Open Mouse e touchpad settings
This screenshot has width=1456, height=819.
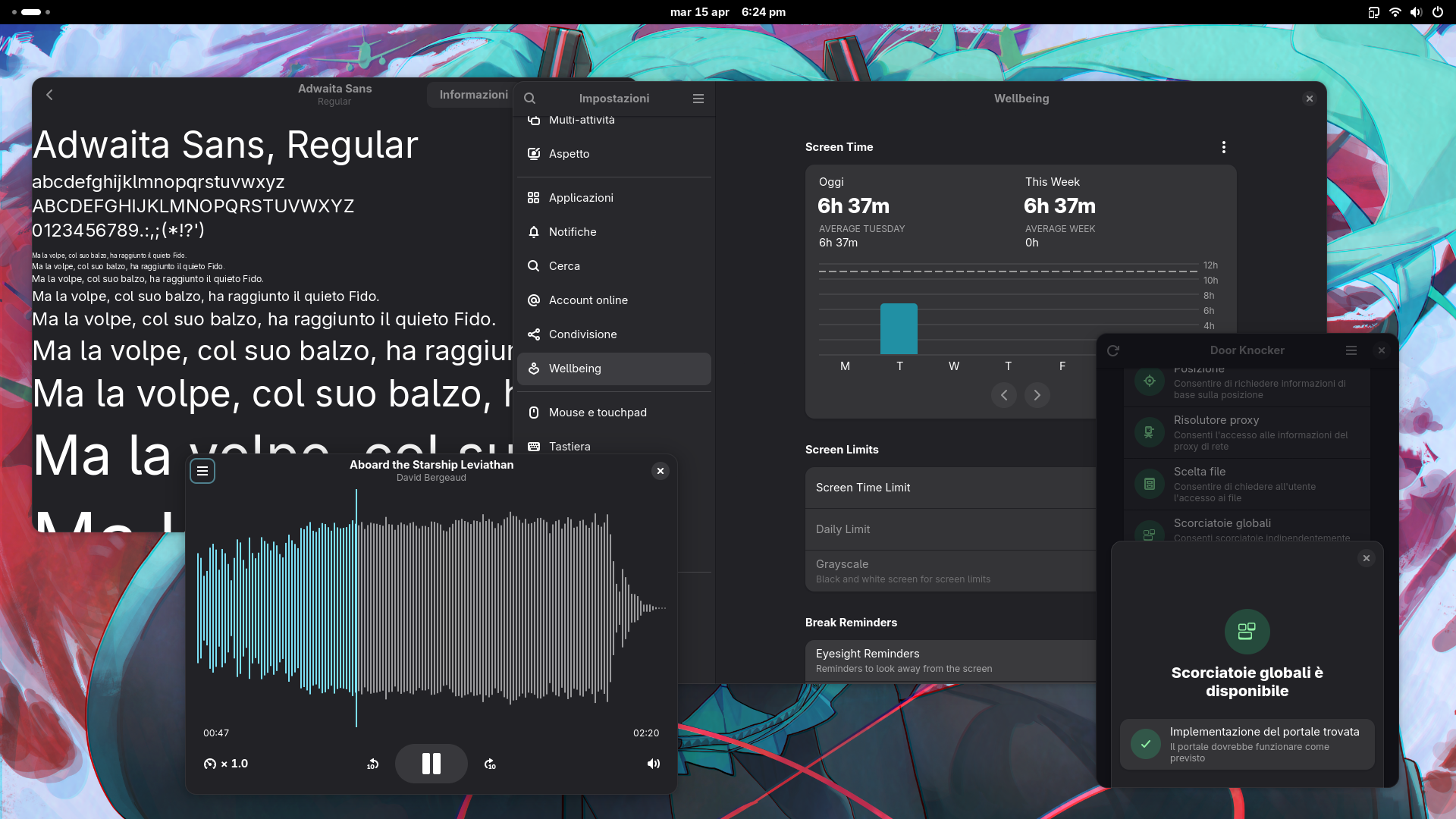(614, 413)
